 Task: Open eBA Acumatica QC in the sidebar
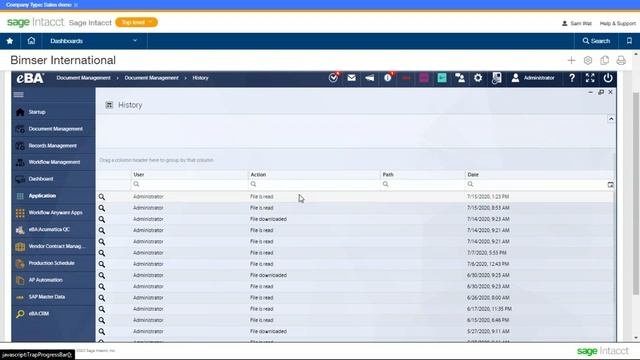[x=53, y=229]
